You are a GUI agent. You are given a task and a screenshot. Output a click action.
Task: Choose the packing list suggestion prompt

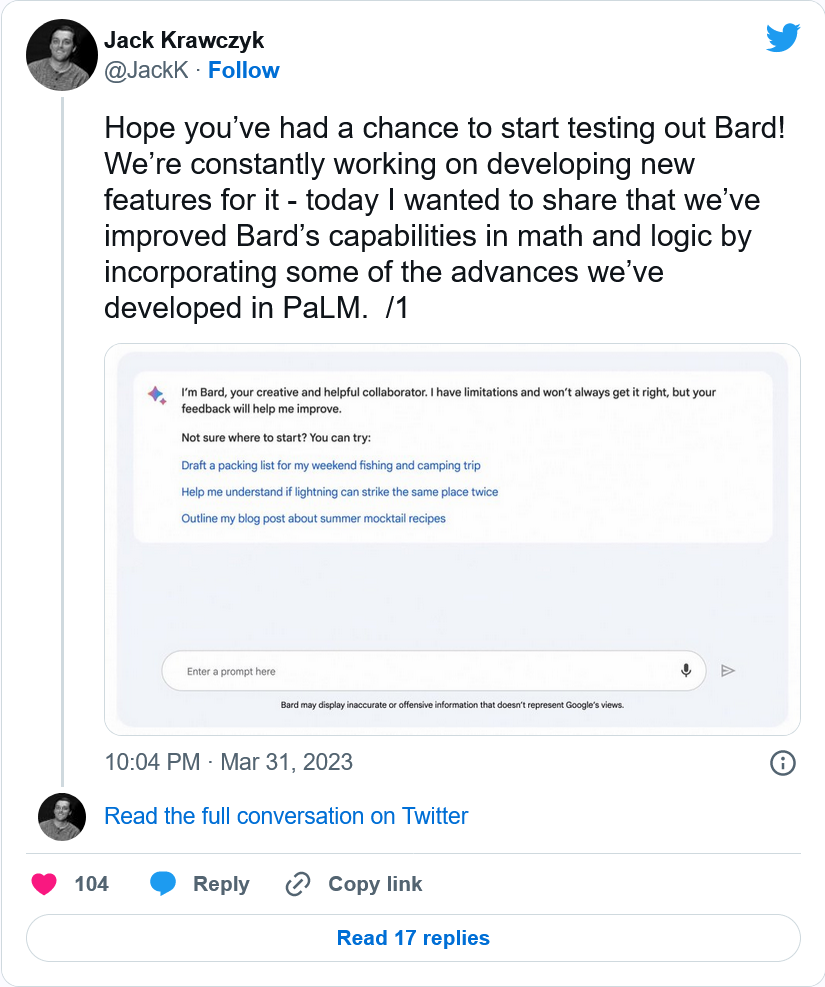331,465
